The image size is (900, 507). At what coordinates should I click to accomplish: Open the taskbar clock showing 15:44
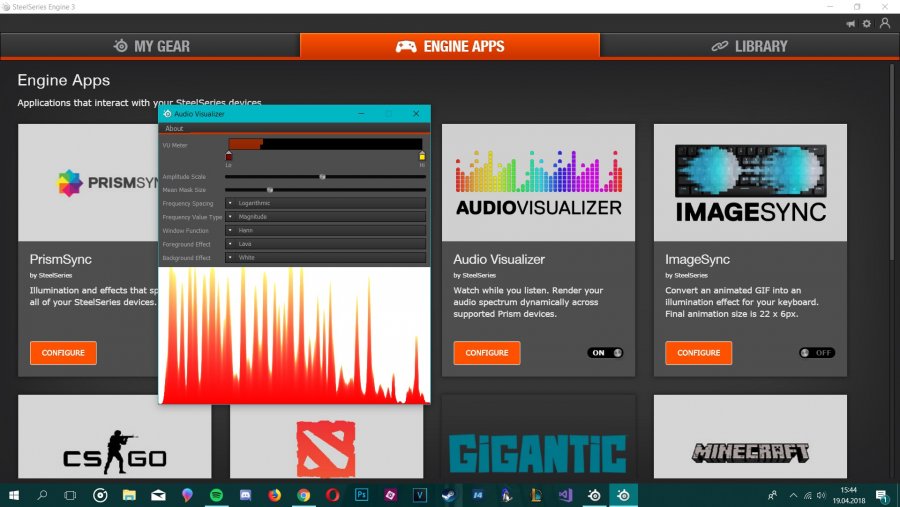point(849,495)
